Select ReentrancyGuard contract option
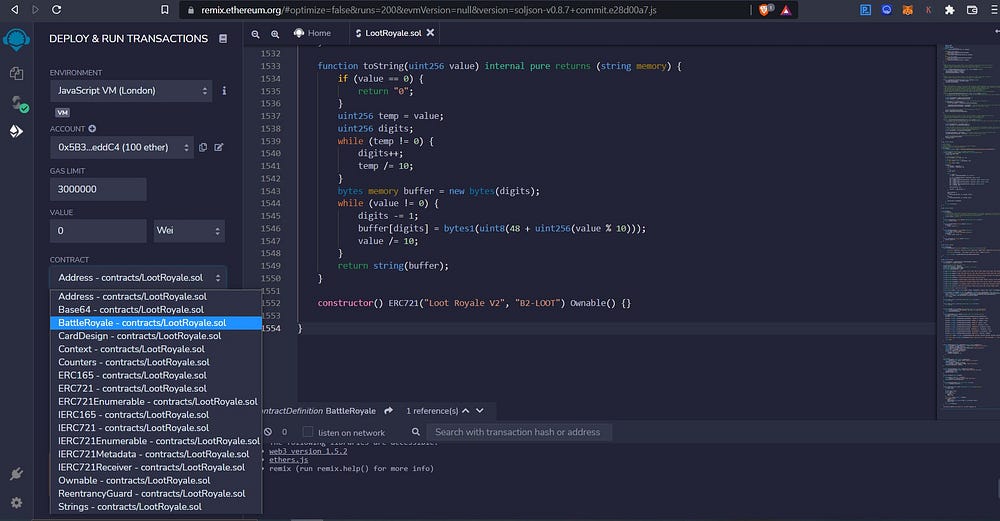 pyautogui.click(x=156, y=494)
